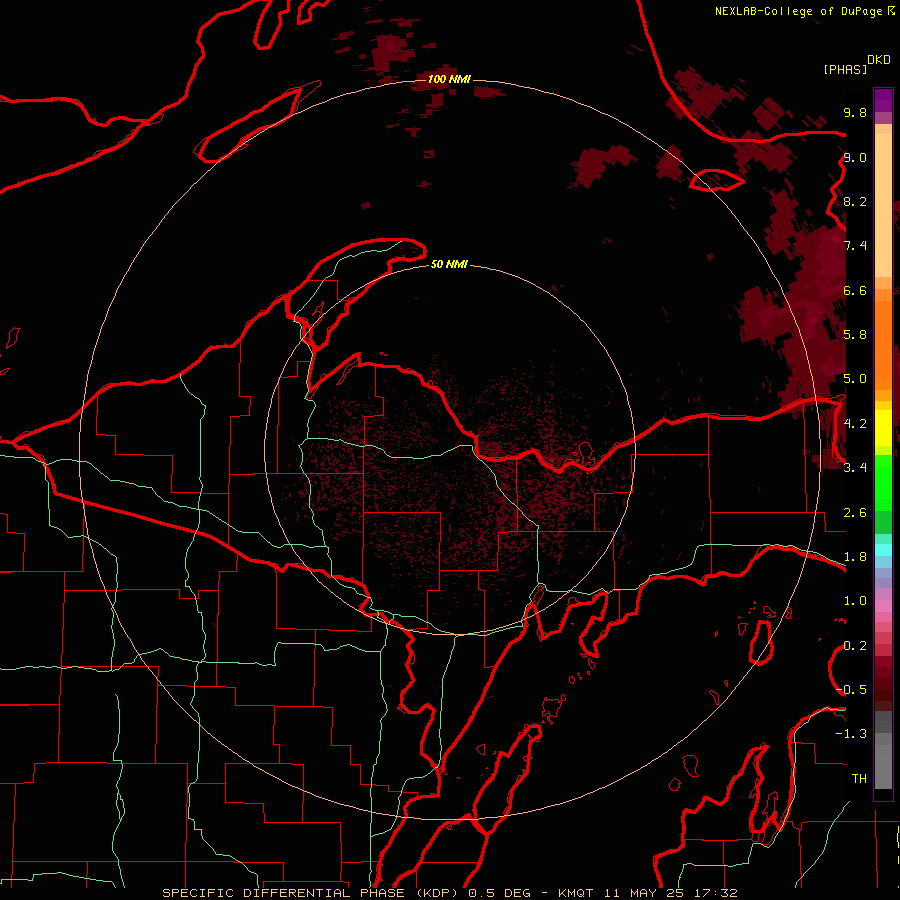Pick the yellow band on the color bar
This screenshot has width=900, height=900.
click(883, 428)
